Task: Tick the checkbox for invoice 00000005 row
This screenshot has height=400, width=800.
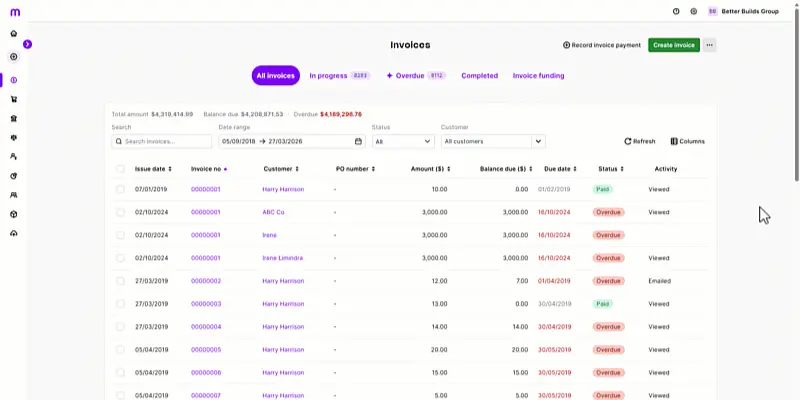Action: (120, 350)
